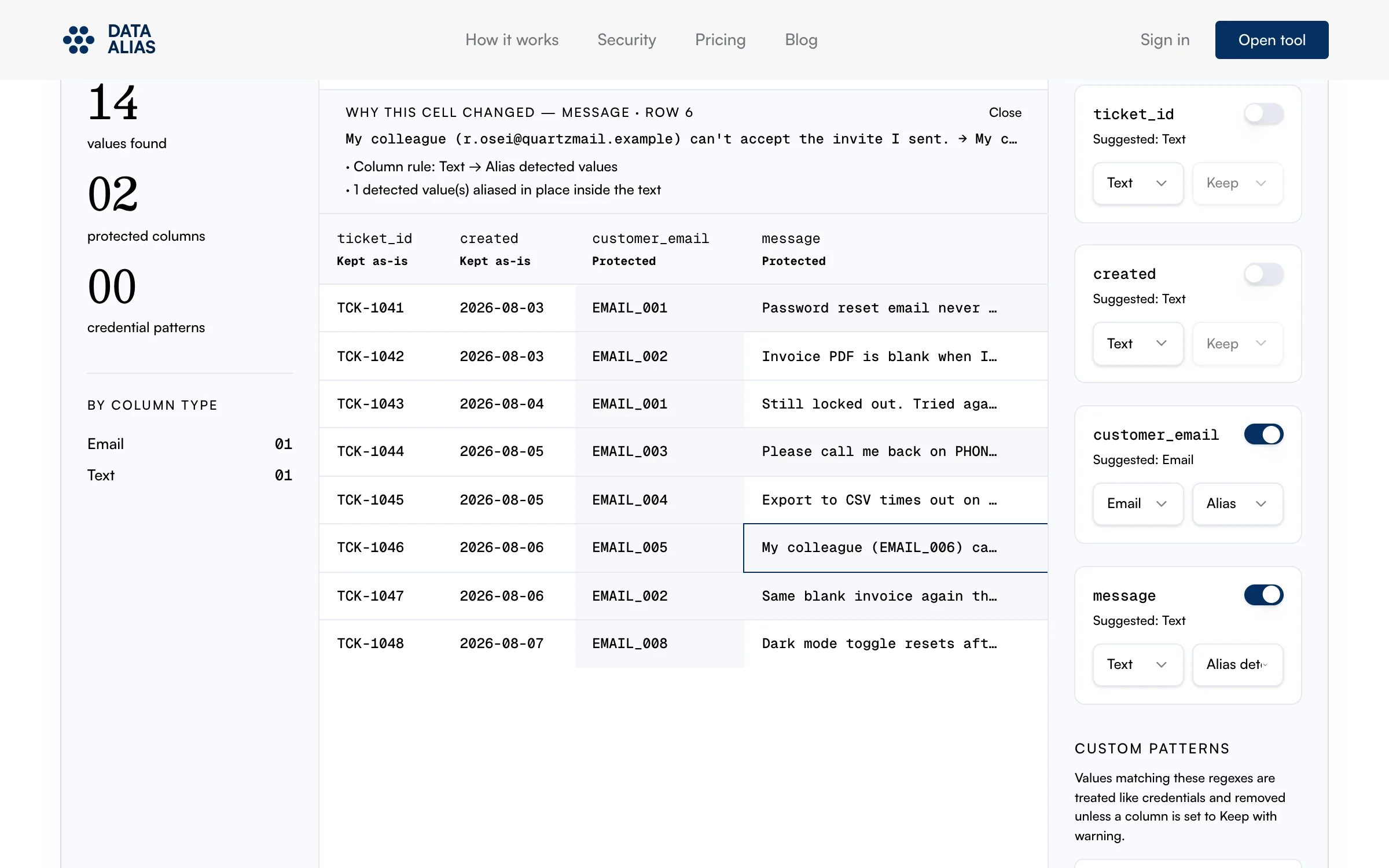Screen dimensions: 1389x868
Task: Open ticket_id action dropdown showing Keep
Action: point(1237,183)
